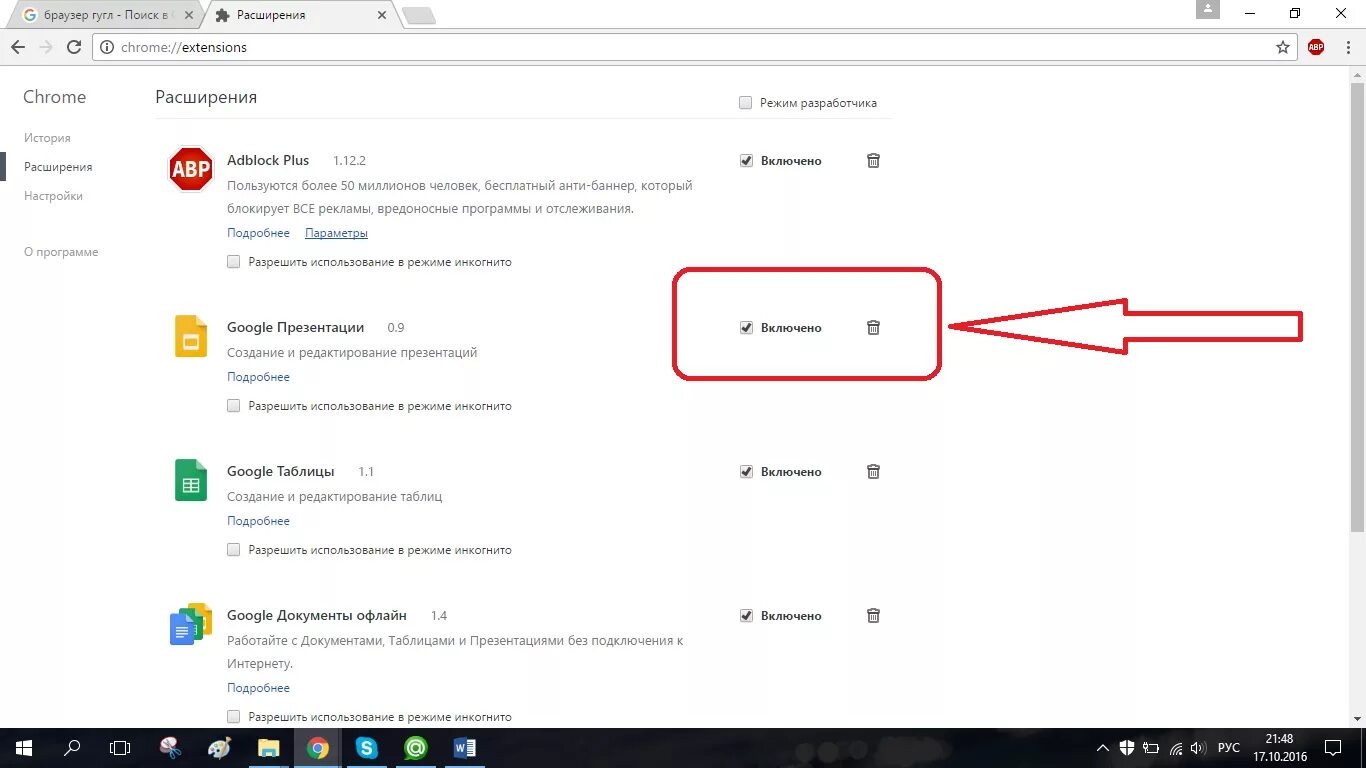Screen dimensions: 1366x768
Task: Disable Adblock Plus via Включено checkbox
Action: (x=746, y=160)
